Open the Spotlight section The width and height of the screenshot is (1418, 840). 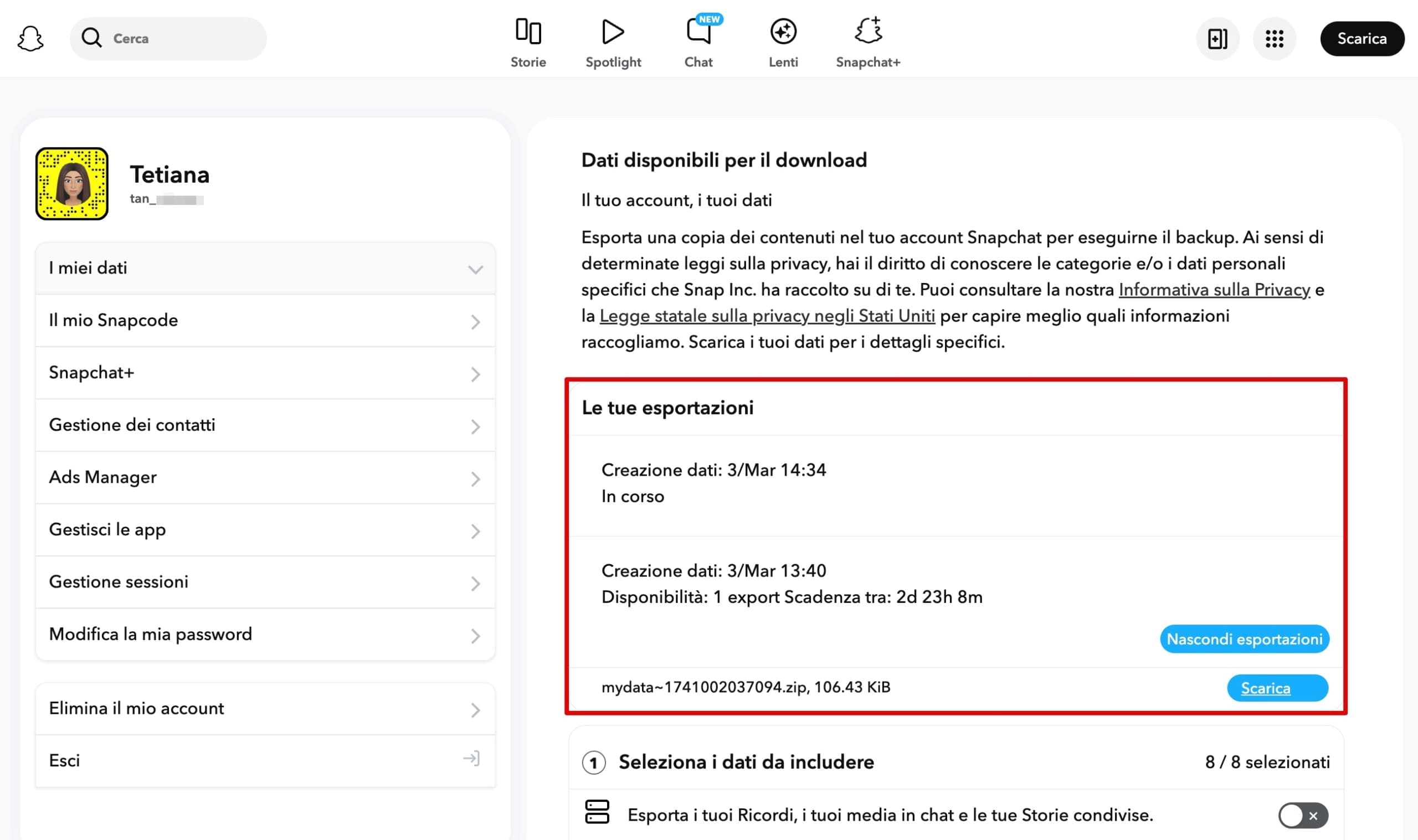pos(613,43)
